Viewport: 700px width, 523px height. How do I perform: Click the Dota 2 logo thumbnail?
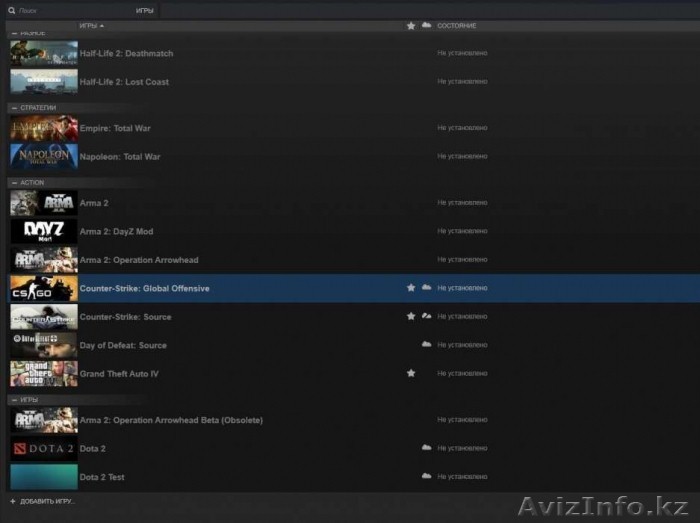coord(44,449)
